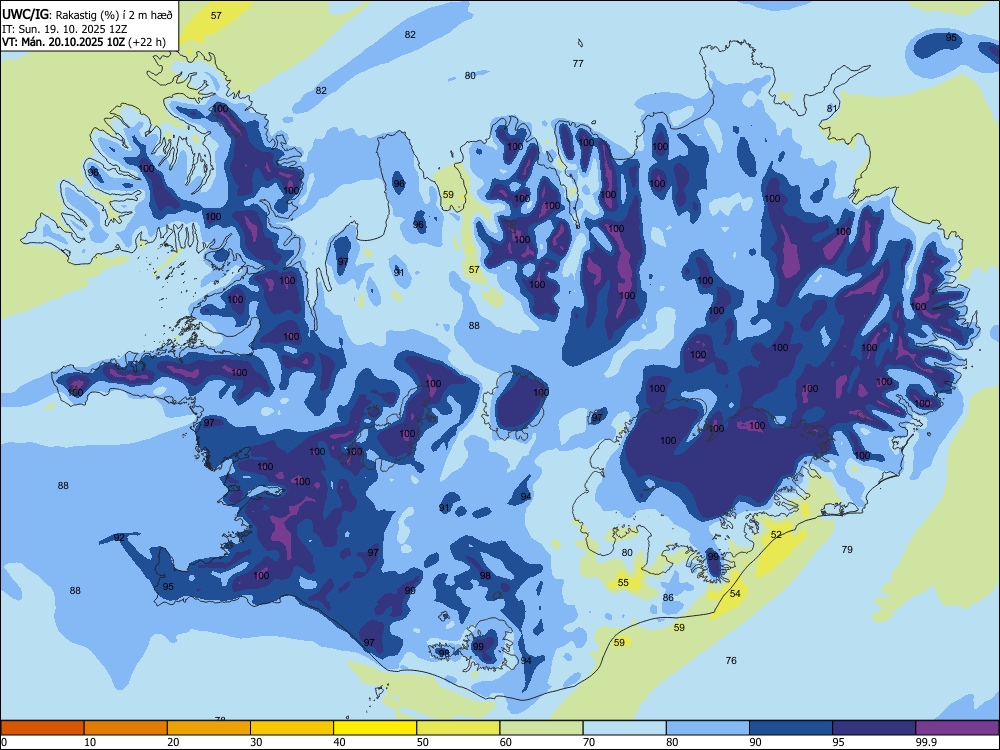Click the '99.9' tick label on the legend
Image resolution: width=1000 pixels, height=750 pixels.
pyautogui.click(x=926, y=742)
